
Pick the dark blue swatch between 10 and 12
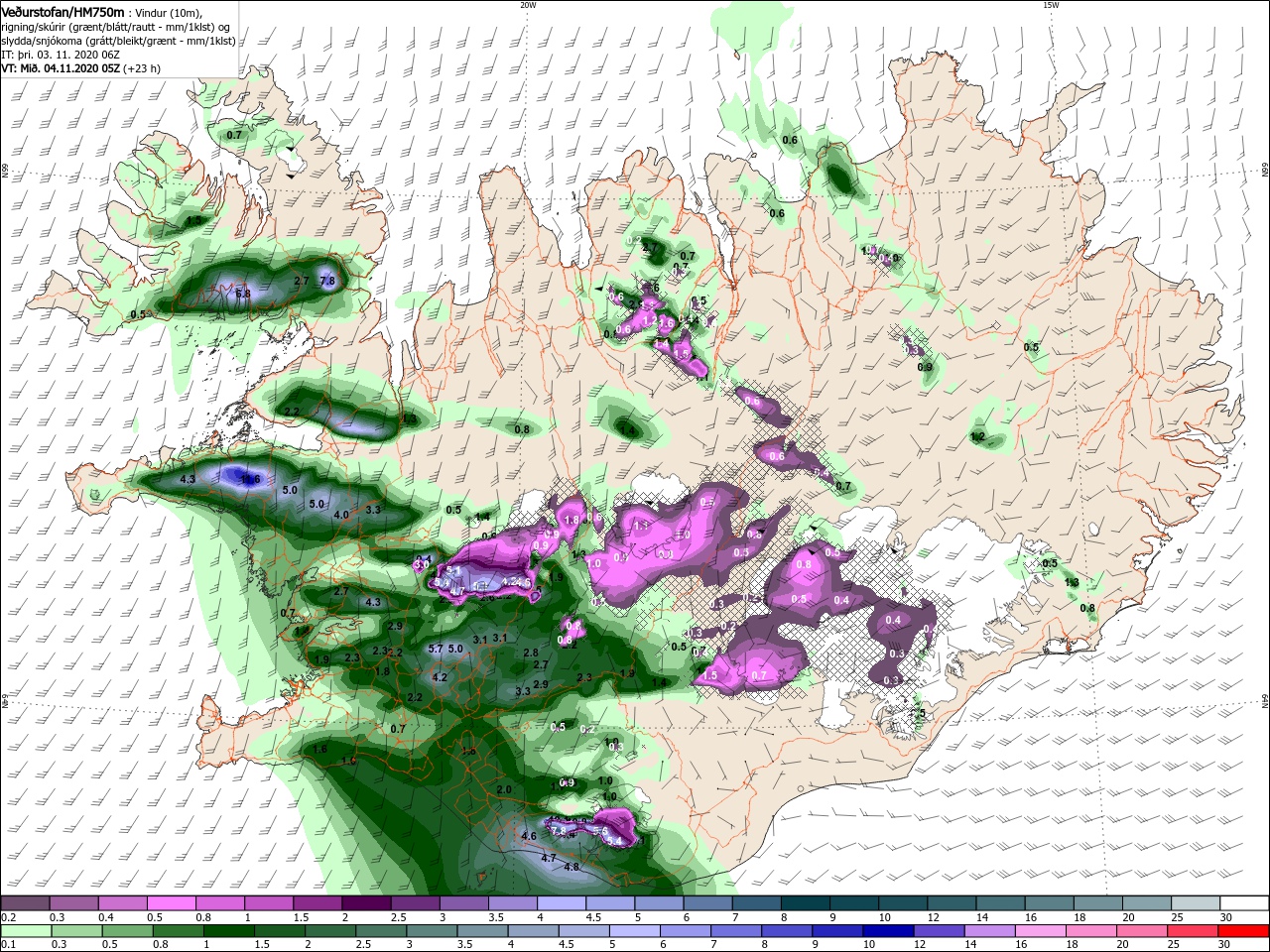pyautogui.click(x=887, y=930)
